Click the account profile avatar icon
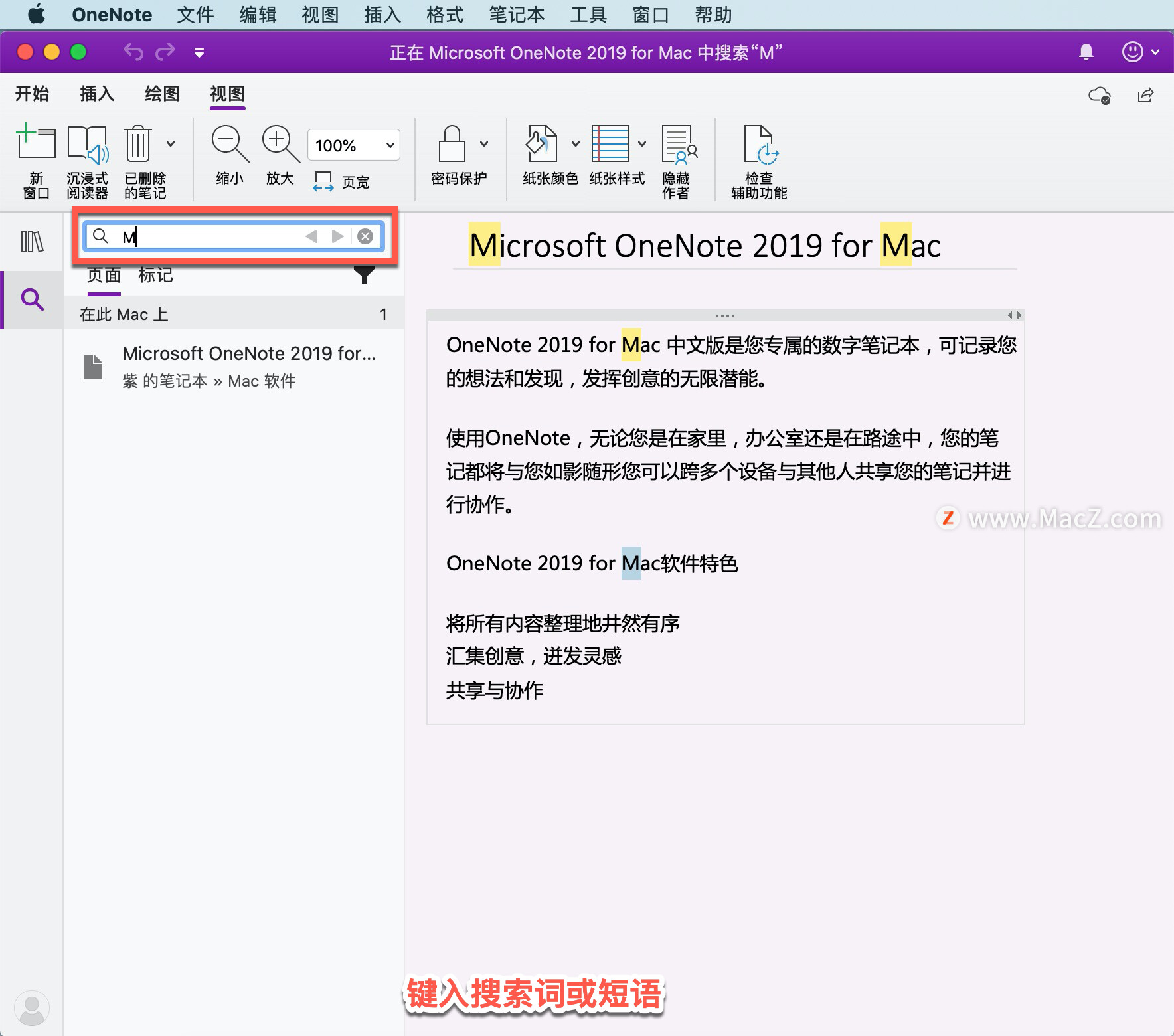The image size is (1174, 1036). pyautogui.click(x=31, y=1007)
